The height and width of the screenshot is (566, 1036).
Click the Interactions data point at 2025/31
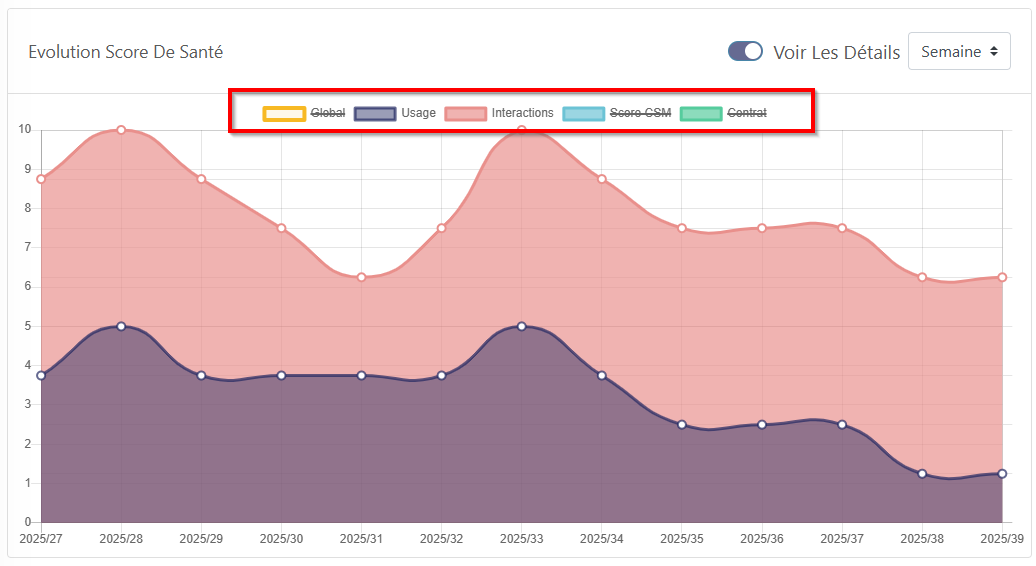tap(361, 277)
